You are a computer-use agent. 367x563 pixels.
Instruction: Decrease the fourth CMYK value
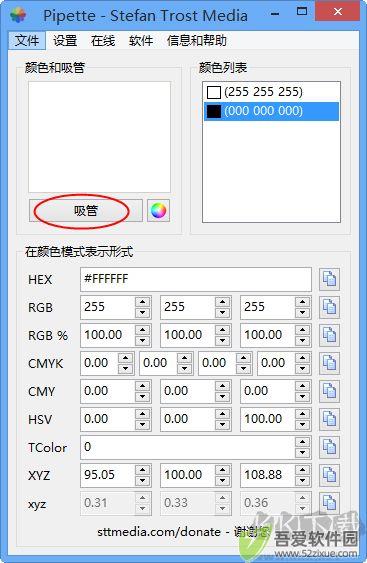[x=302, y=368]
